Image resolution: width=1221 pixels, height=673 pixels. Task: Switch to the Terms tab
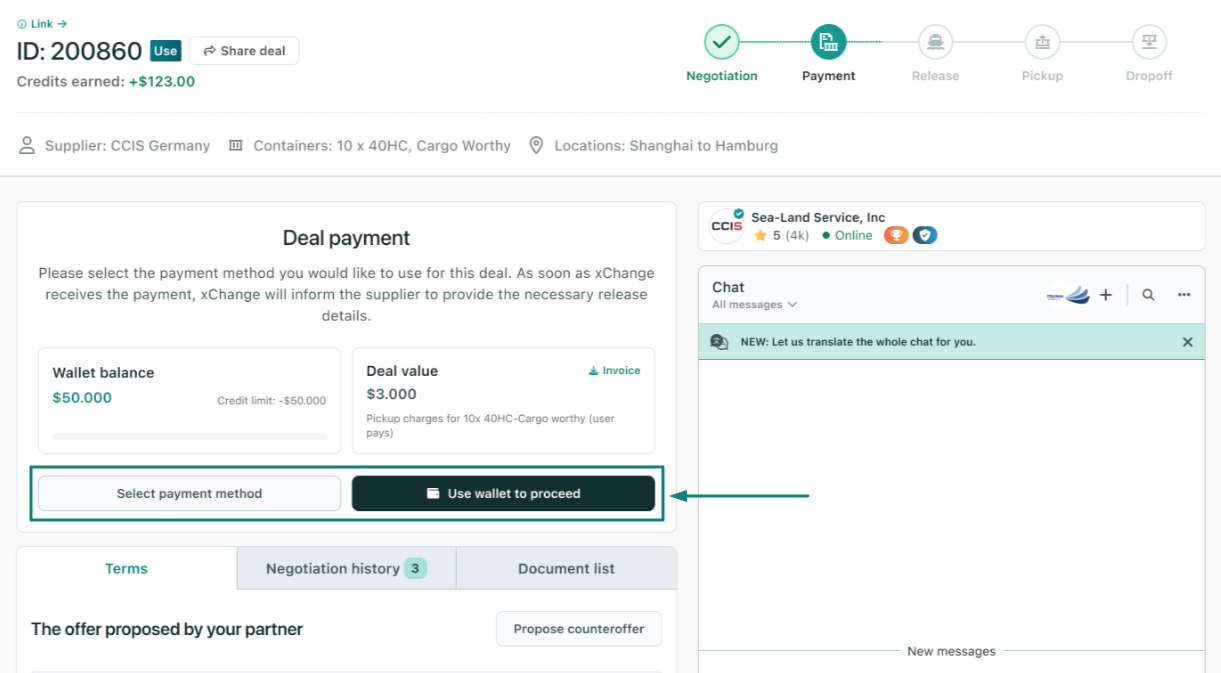pos(127,568)
